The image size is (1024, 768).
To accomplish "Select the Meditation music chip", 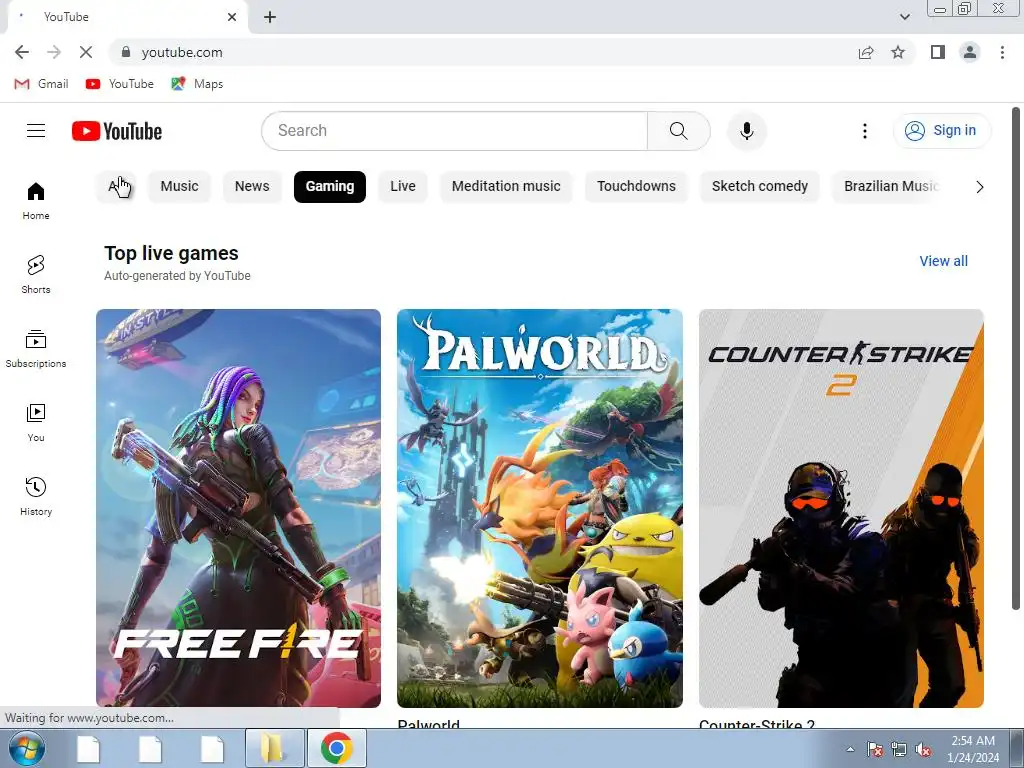I will 506,187.
